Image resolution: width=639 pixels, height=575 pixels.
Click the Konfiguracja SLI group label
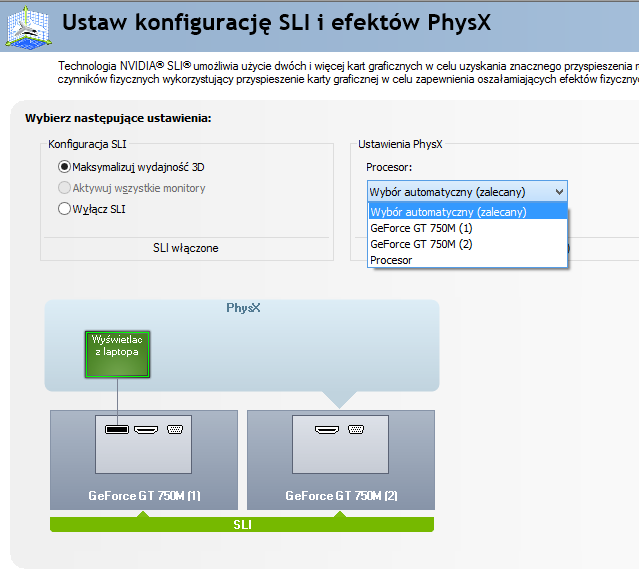87,144
